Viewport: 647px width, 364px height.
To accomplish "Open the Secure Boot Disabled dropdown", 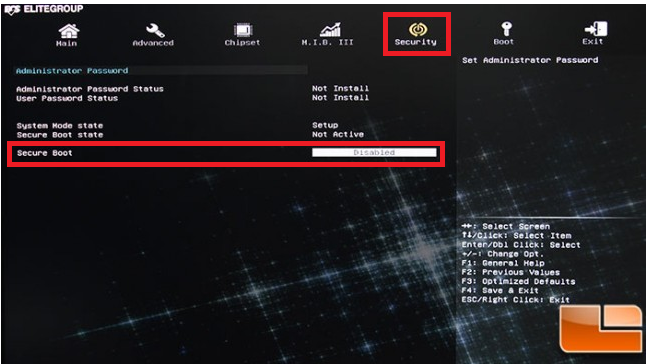I will (x=374, y=153).
